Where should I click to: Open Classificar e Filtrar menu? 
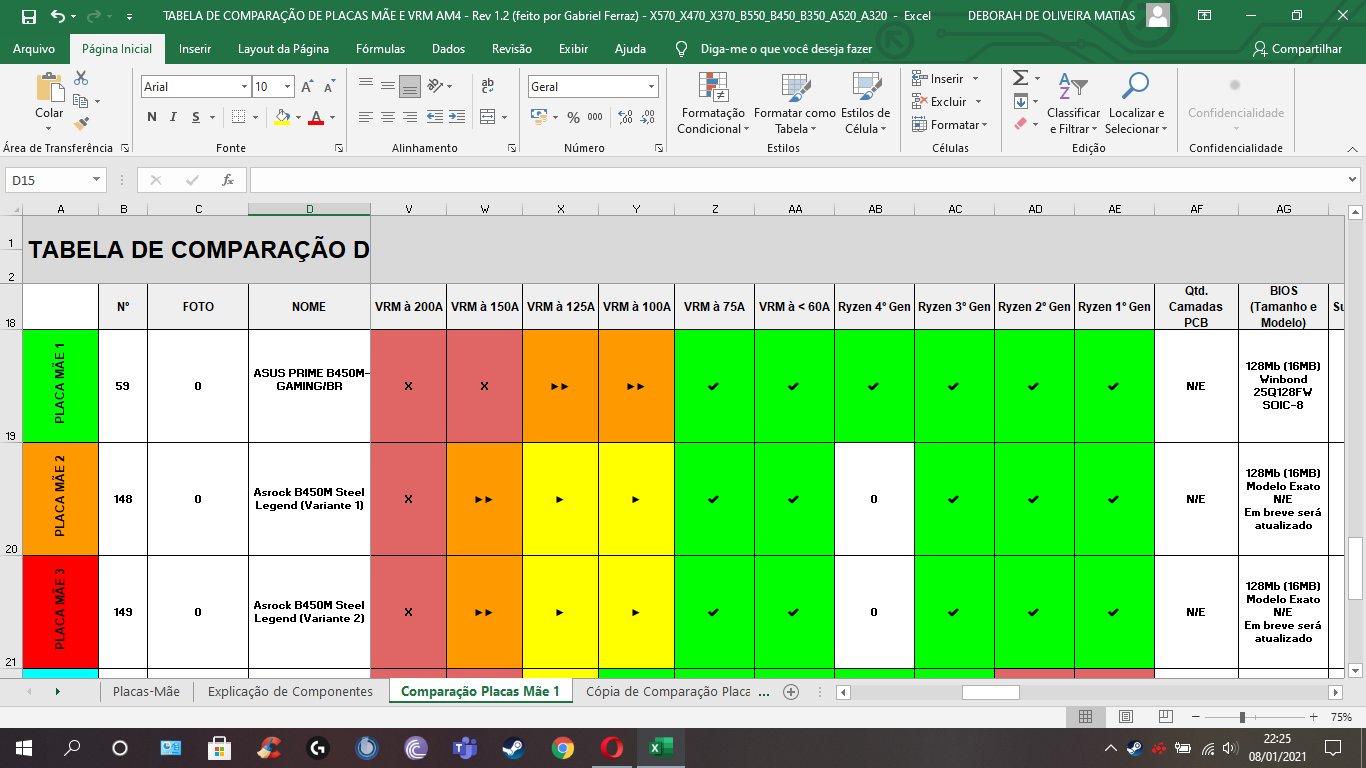pos(1074,103)
